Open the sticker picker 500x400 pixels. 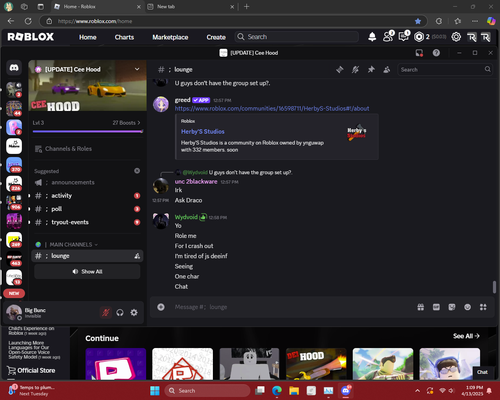coord(452,307)
